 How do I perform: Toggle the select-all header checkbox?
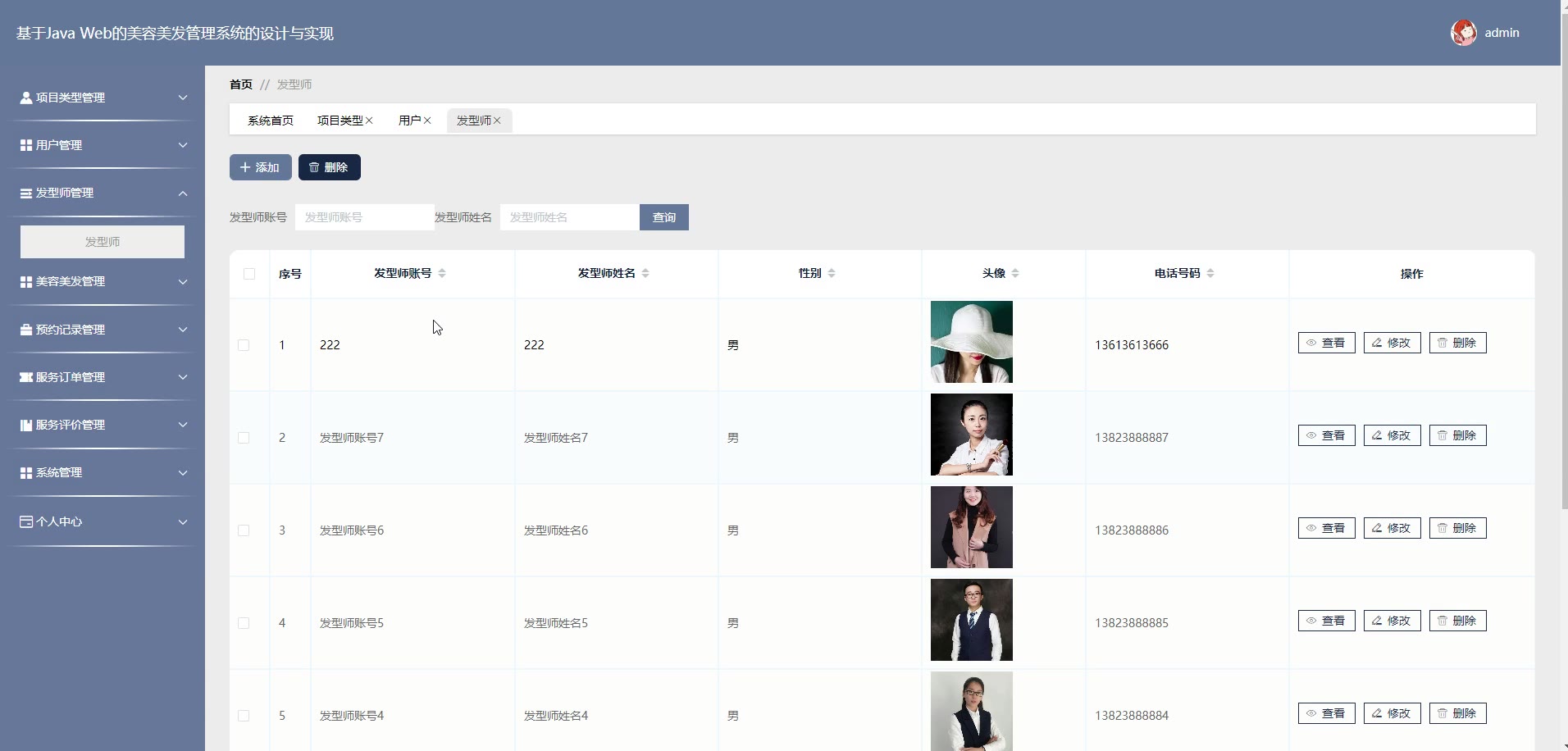[249, 274]
